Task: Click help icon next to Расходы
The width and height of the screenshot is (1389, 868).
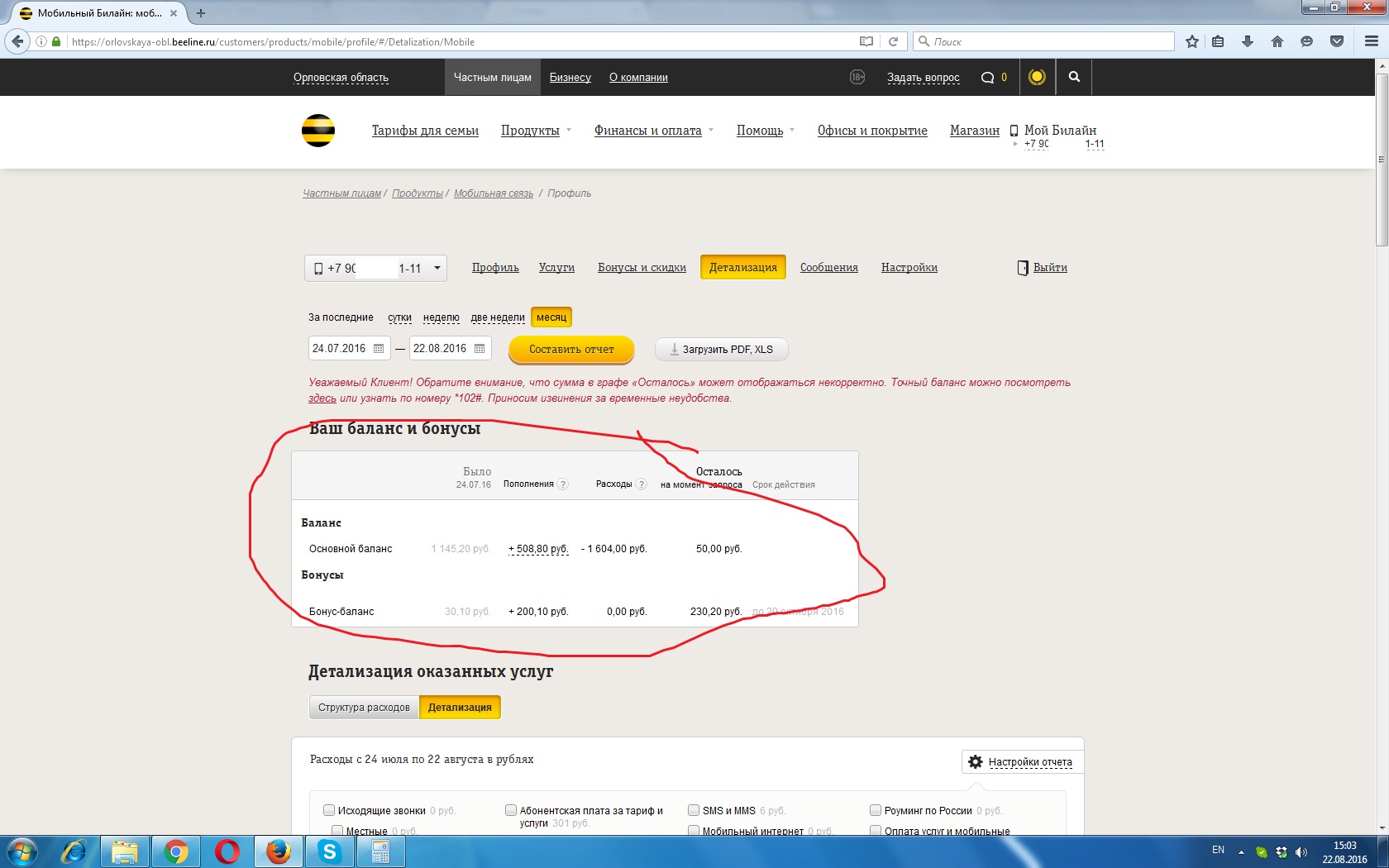Action: 641,484
